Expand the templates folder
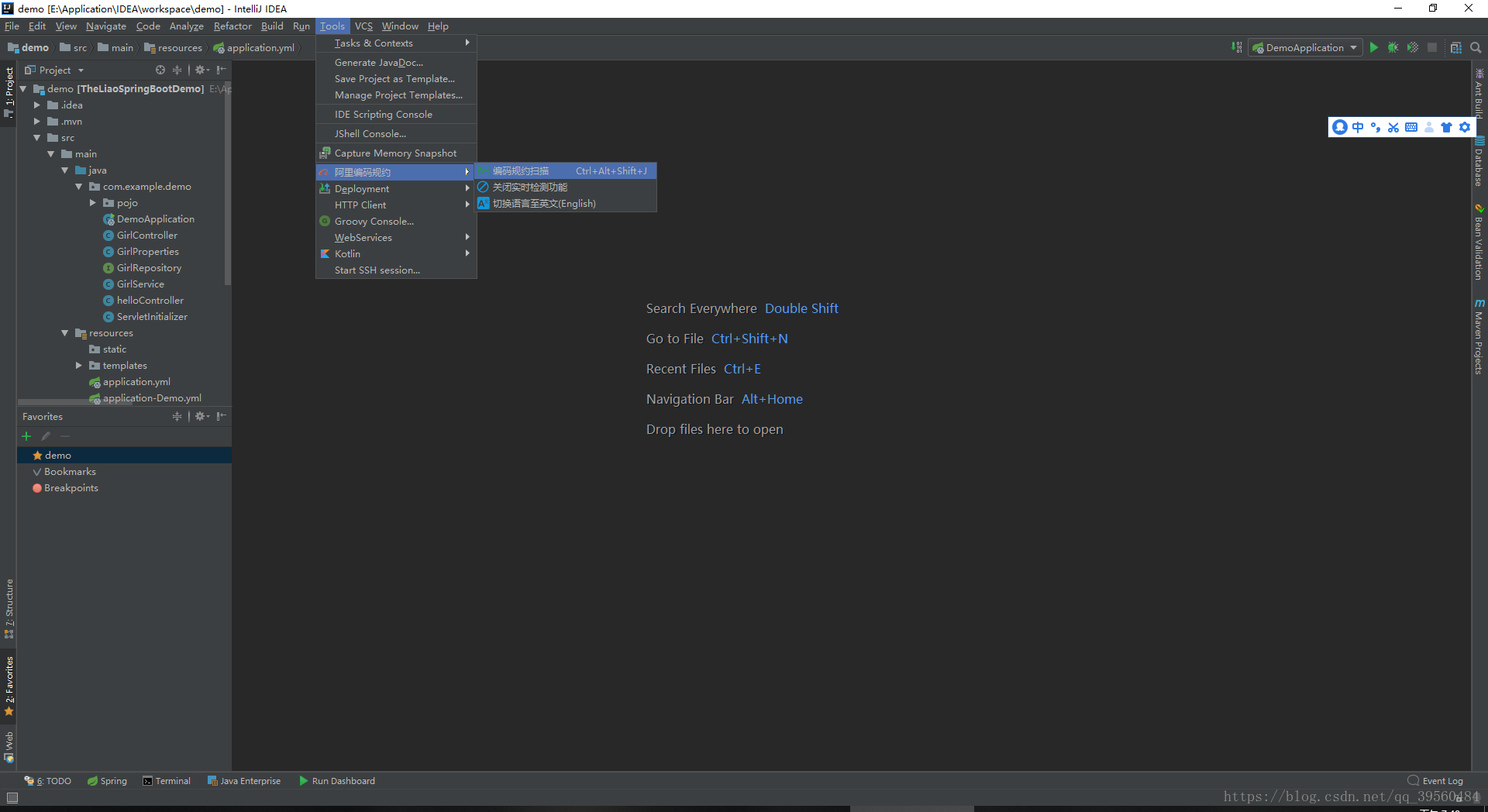1488x812 pixels. (x=78, y=366)
